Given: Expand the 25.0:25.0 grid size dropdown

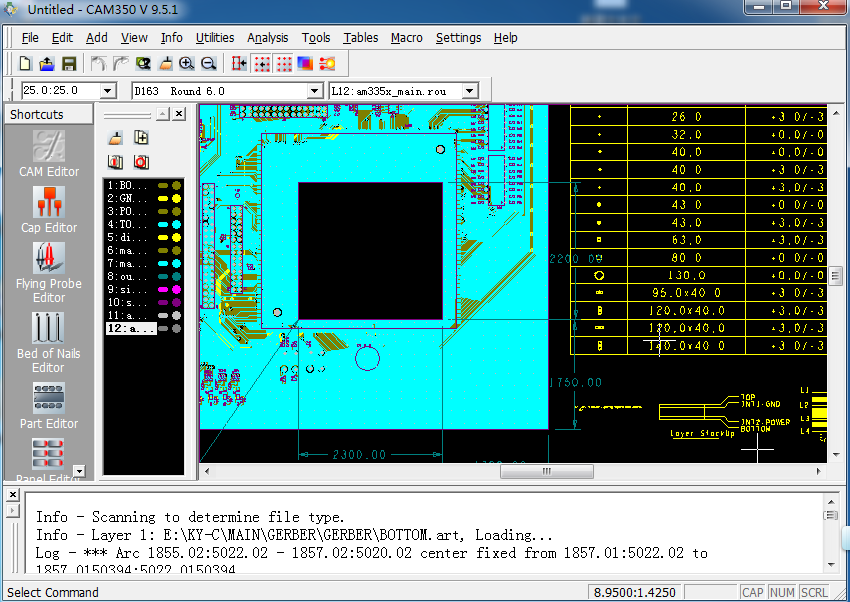Looking at the screenshot, I should [x=108, y=91].
